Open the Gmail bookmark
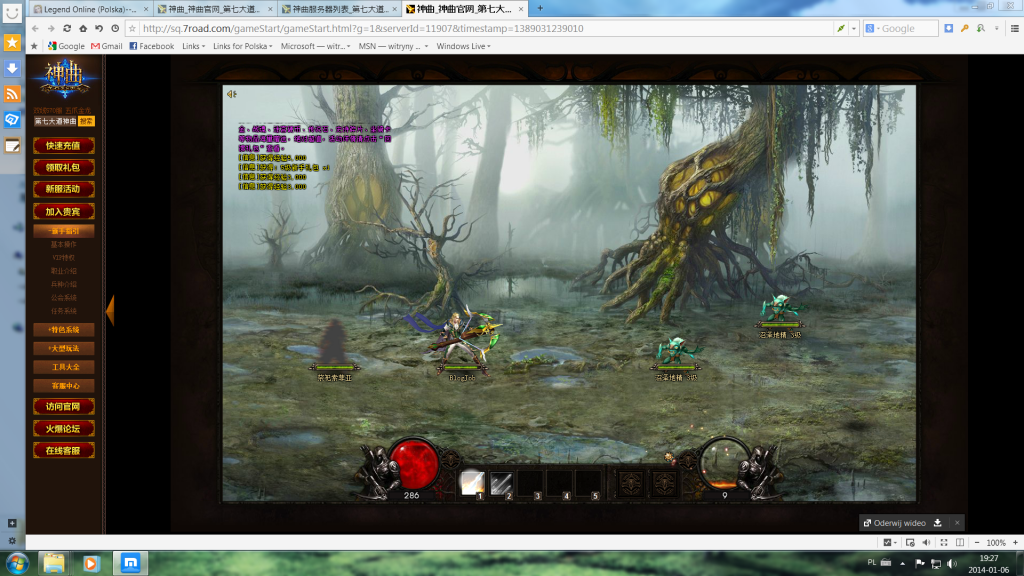The height and width of the screenshot is (576, 1024). click(106, 46)
